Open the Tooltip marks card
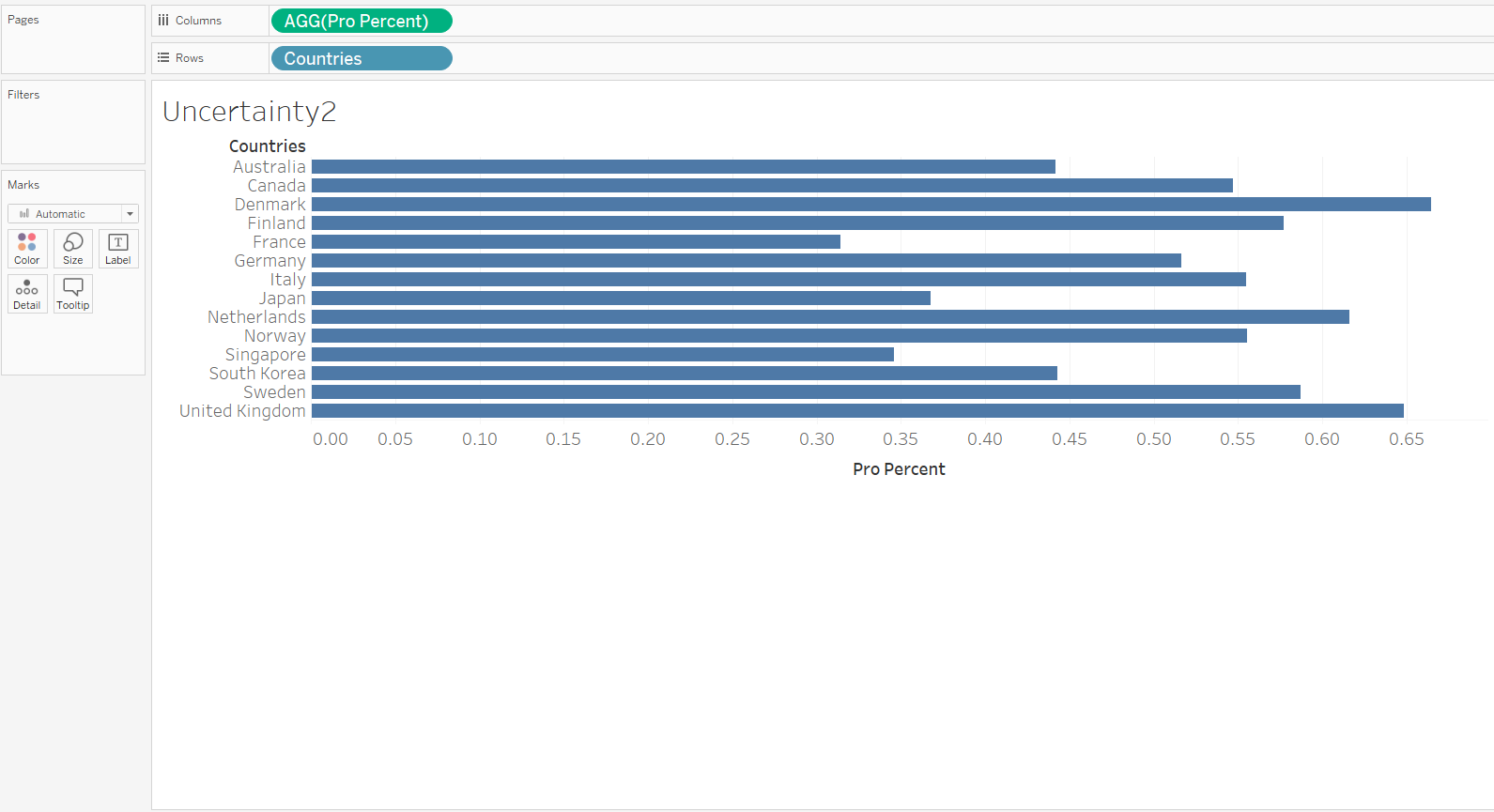This screenshot has height=812, width=1494. (x=73, y=294)
